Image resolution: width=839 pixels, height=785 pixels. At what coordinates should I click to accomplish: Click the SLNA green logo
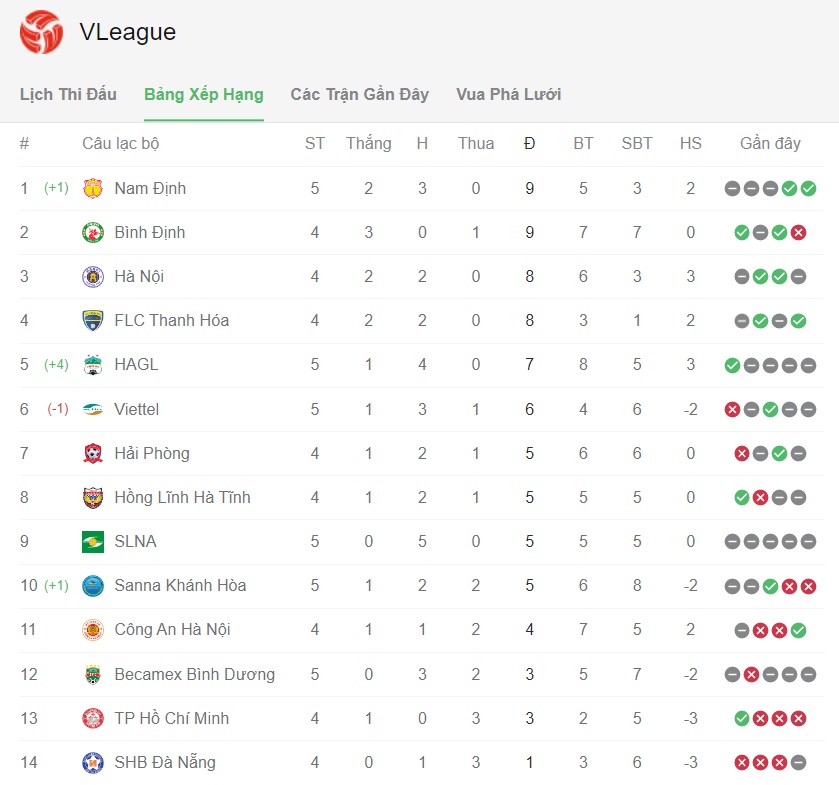point(94,541)
